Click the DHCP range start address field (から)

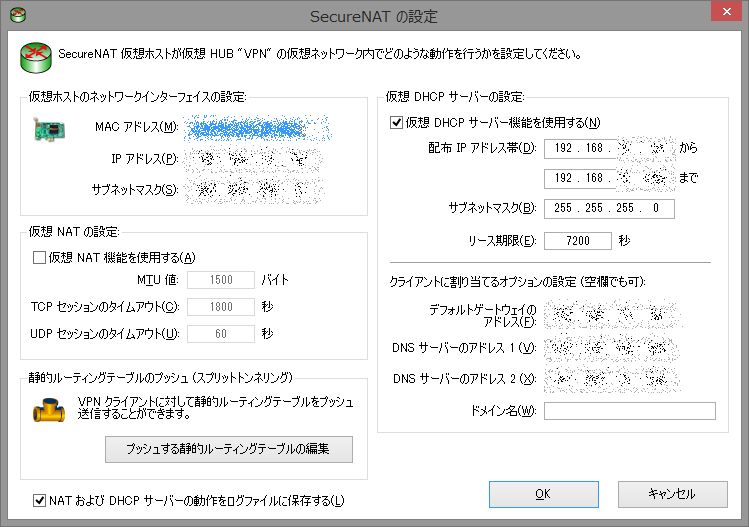coord(610,149)
